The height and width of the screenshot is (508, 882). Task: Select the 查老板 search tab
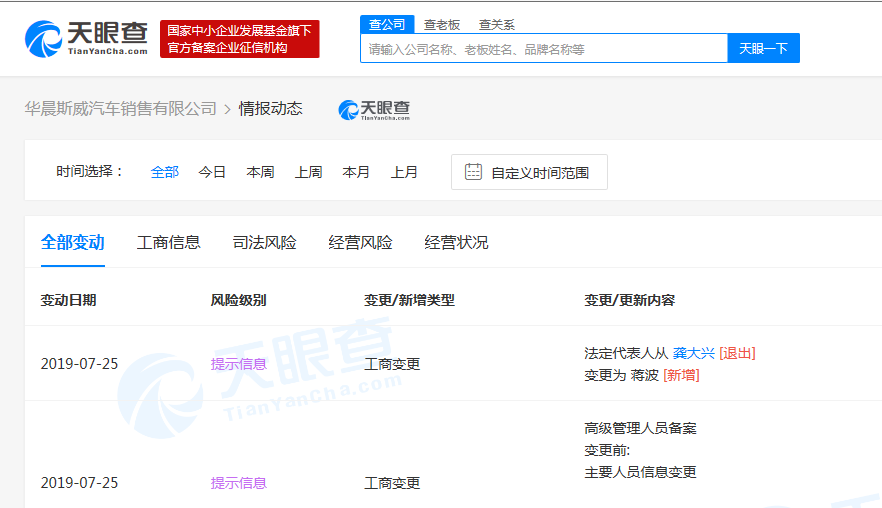coord(442,25)
